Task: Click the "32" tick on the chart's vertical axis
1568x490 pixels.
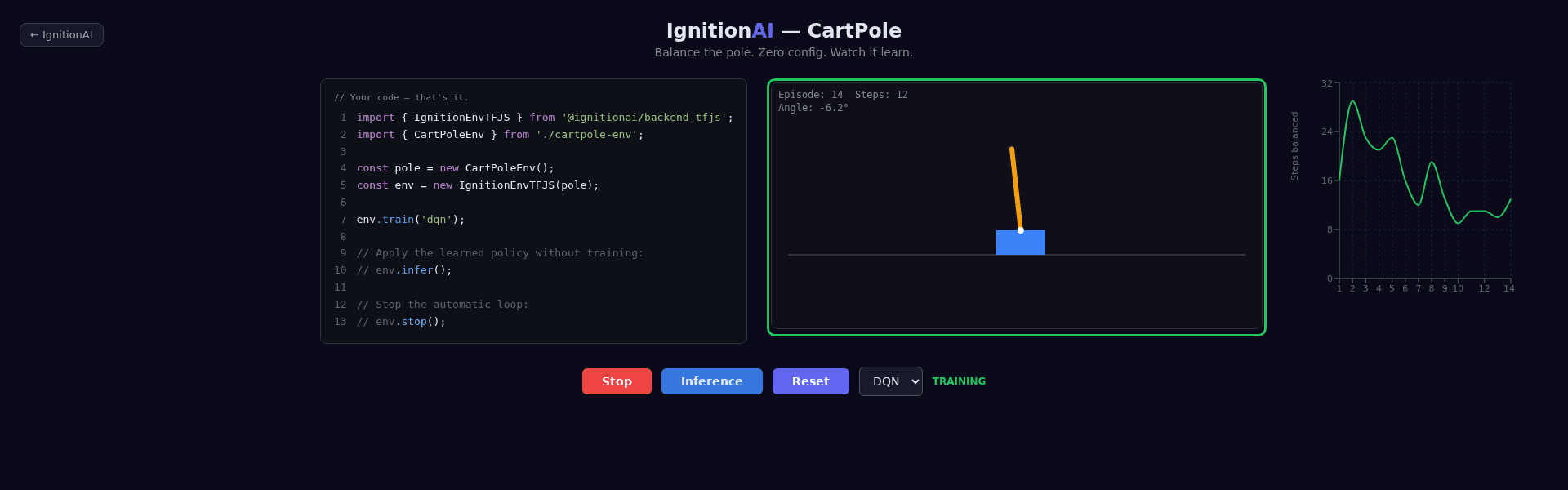Action: tap(1327, 83)
